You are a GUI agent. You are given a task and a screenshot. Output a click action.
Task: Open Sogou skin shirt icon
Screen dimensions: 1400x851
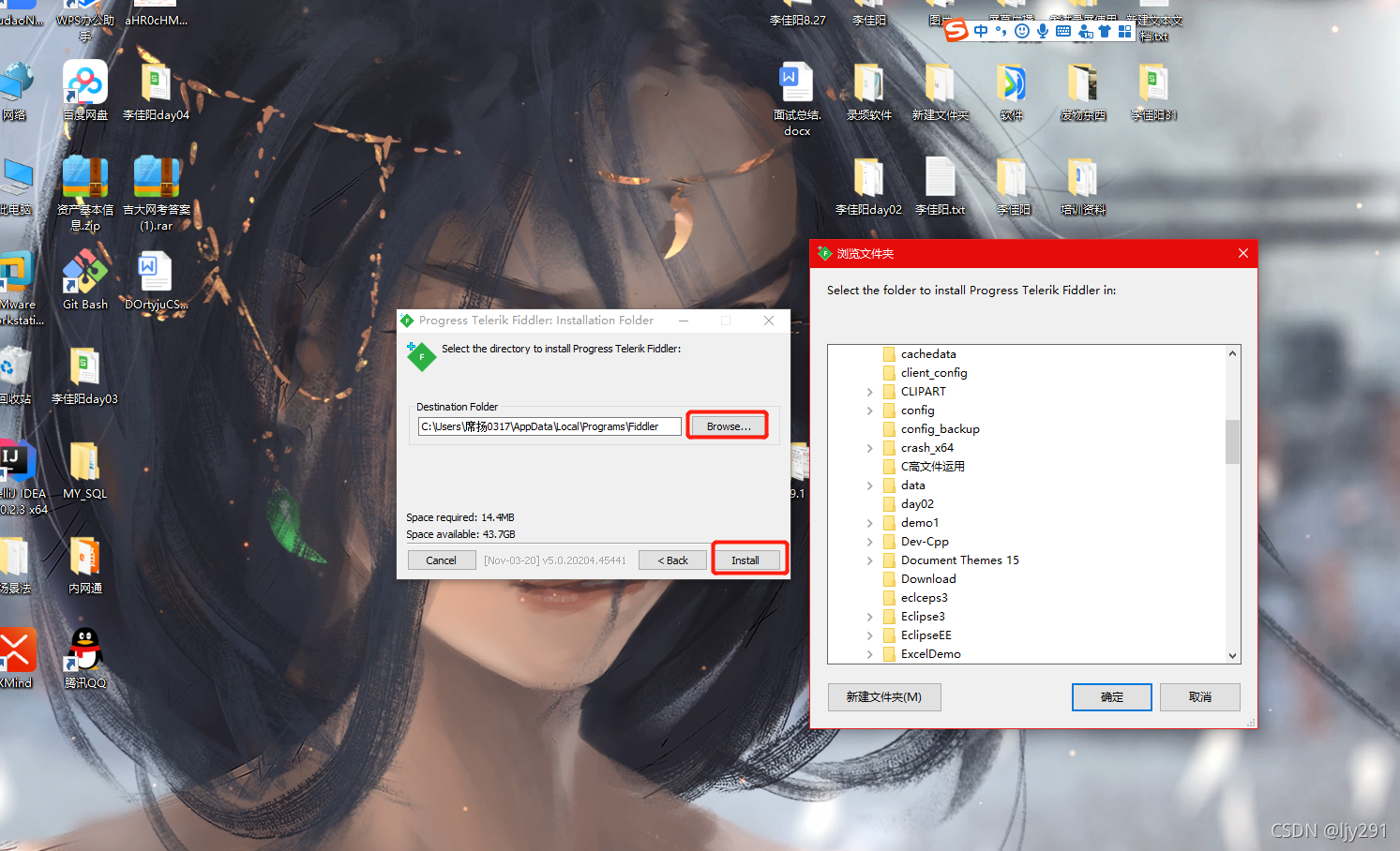pyautogui.click(x=1105, y=31)
